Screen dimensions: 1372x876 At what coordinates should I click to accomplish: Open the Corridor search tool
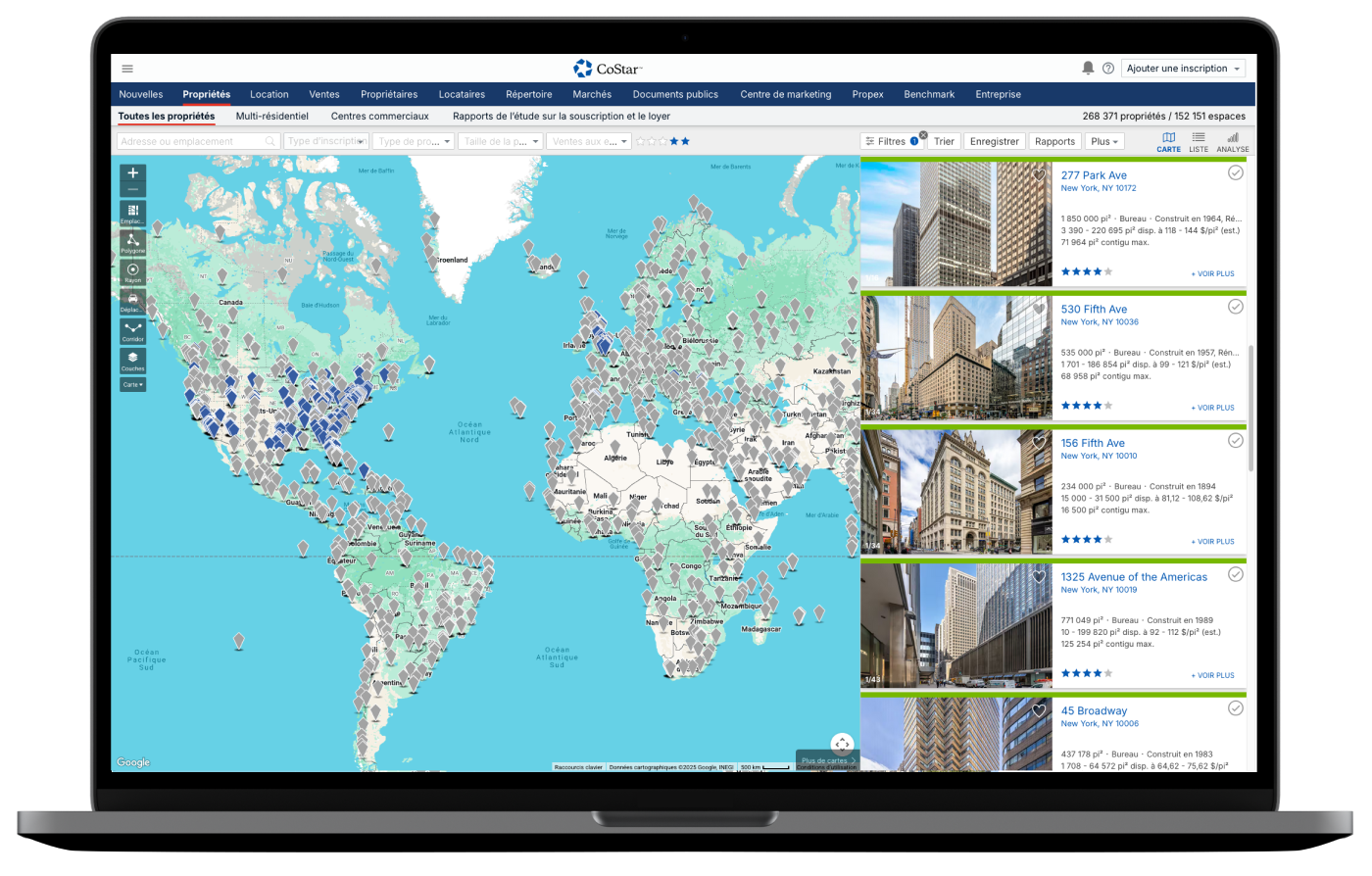[x=132, y=330]
